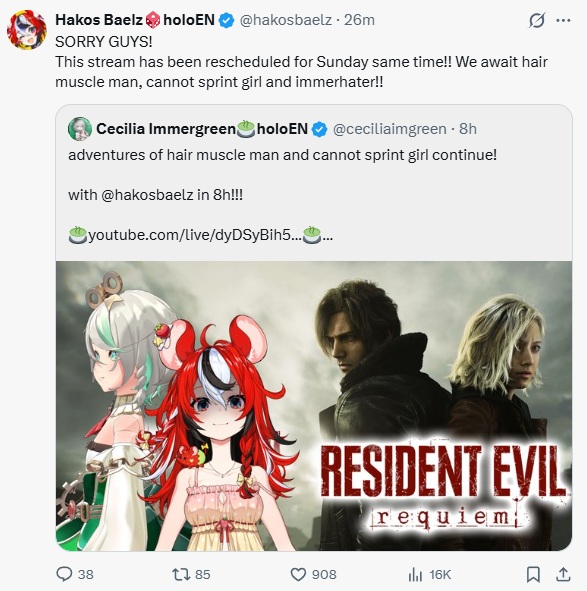Click @hakosbaelz mention in quoted tweet

pos(147,195)
